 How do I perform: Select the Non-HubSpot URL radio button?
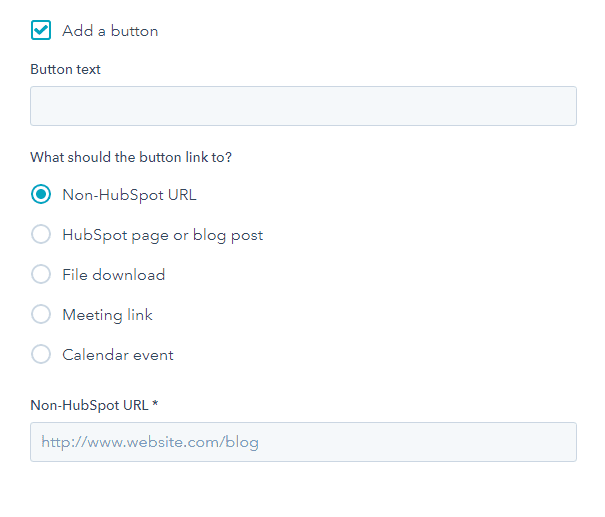coord(41,195)
